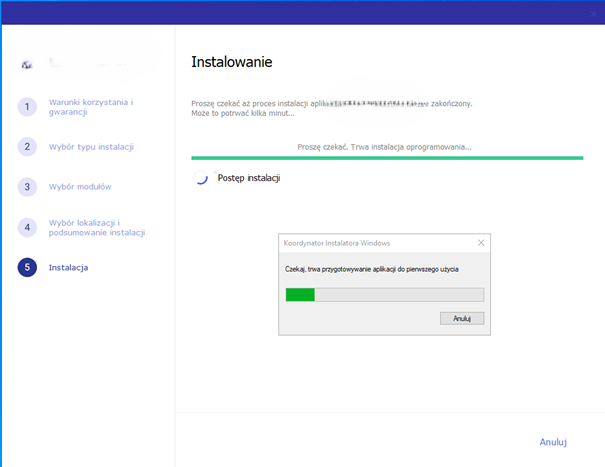Click the highlighted step 5 circle

tap(28, 267)
